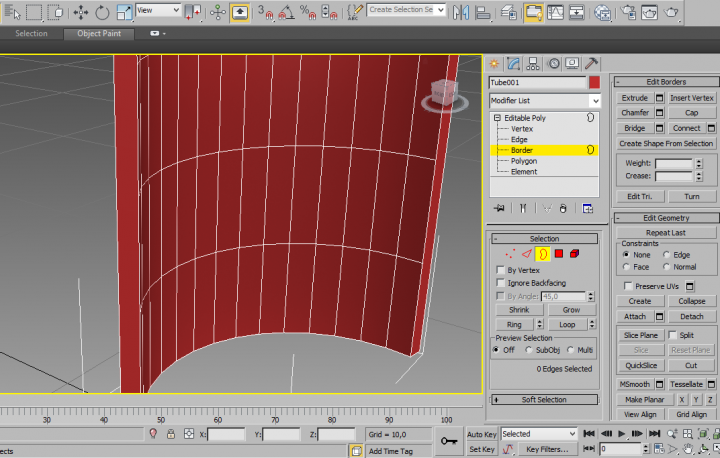
Task: Open the Utilities hammer panel
Action: tap(592, 63)
